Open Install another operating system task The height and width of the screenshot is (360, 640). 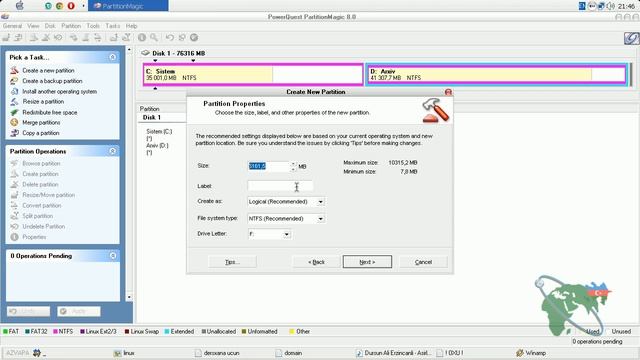60,91
